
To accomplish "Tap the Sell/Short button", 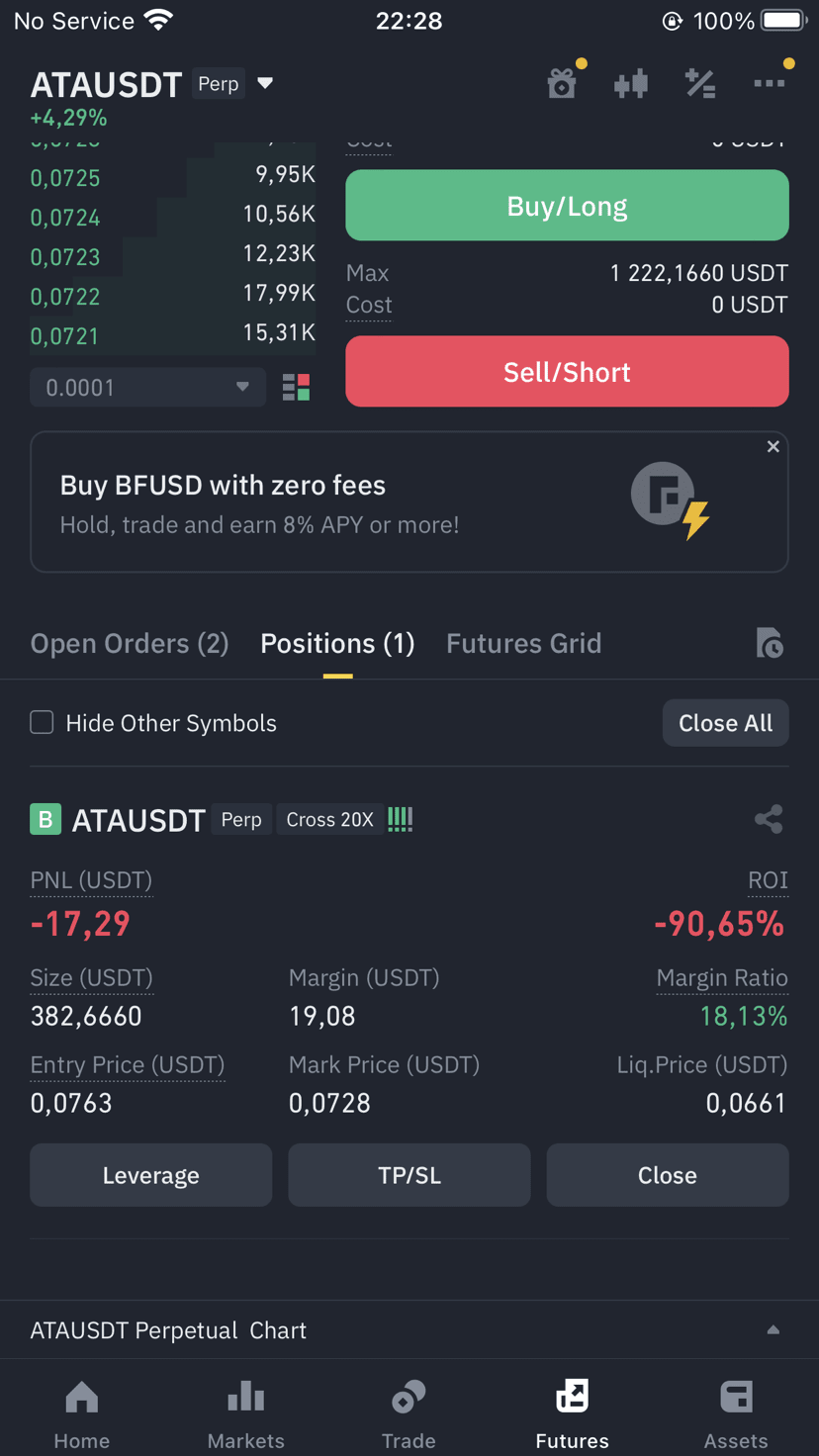I will [567, 372].
